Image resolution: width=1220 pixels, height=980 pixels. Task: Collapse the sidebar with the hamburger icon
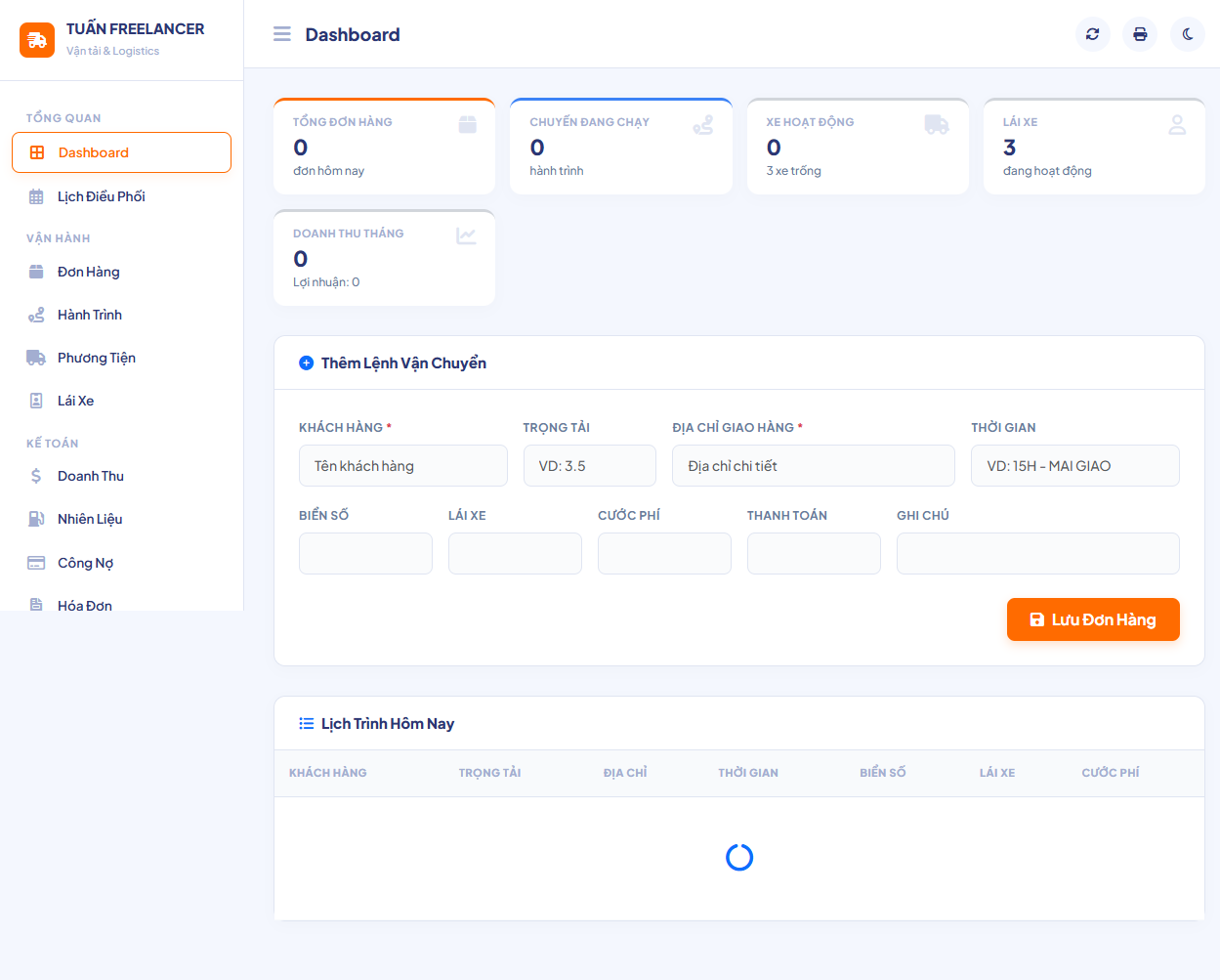(x=282, y=34)
